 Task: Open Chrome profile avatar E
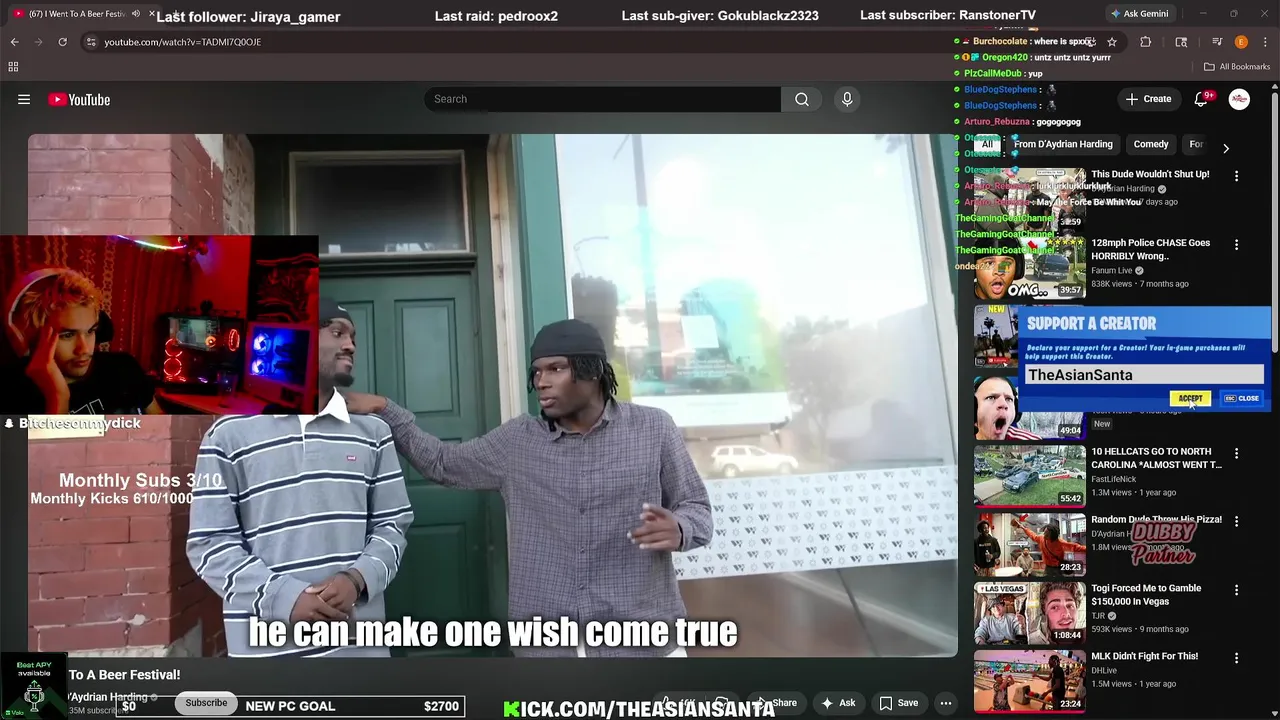coord(1241,42)
